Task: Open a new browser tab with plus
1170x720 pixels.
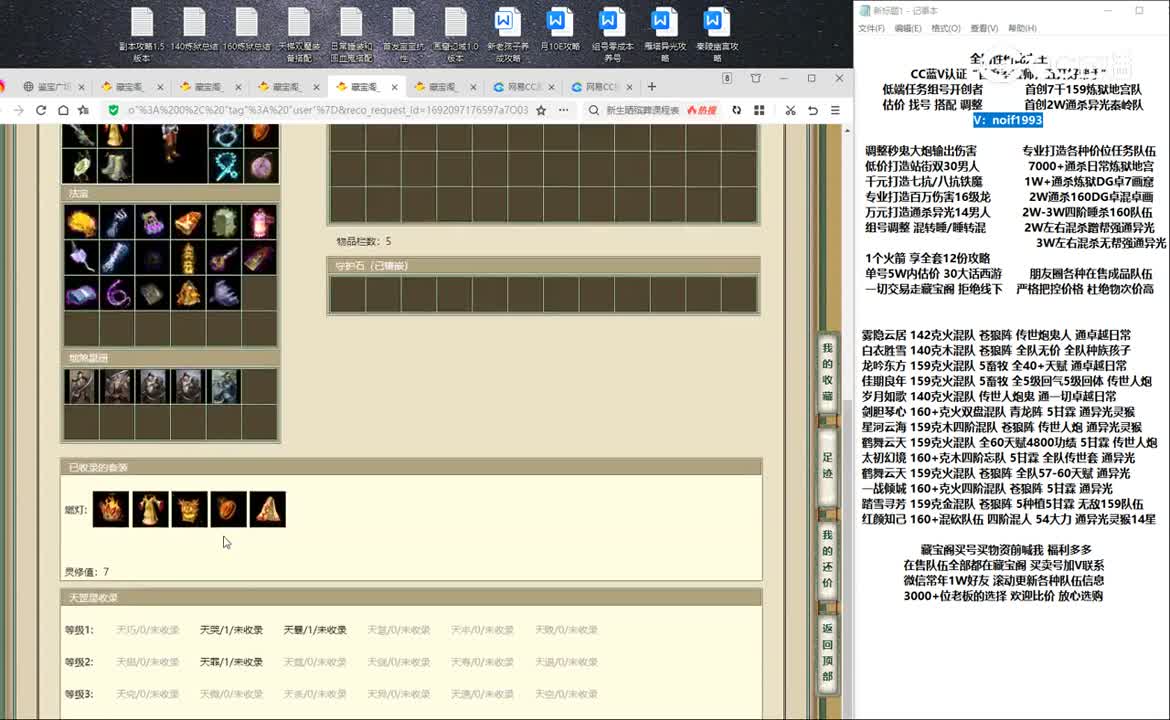Action: [x=651, y=87]
